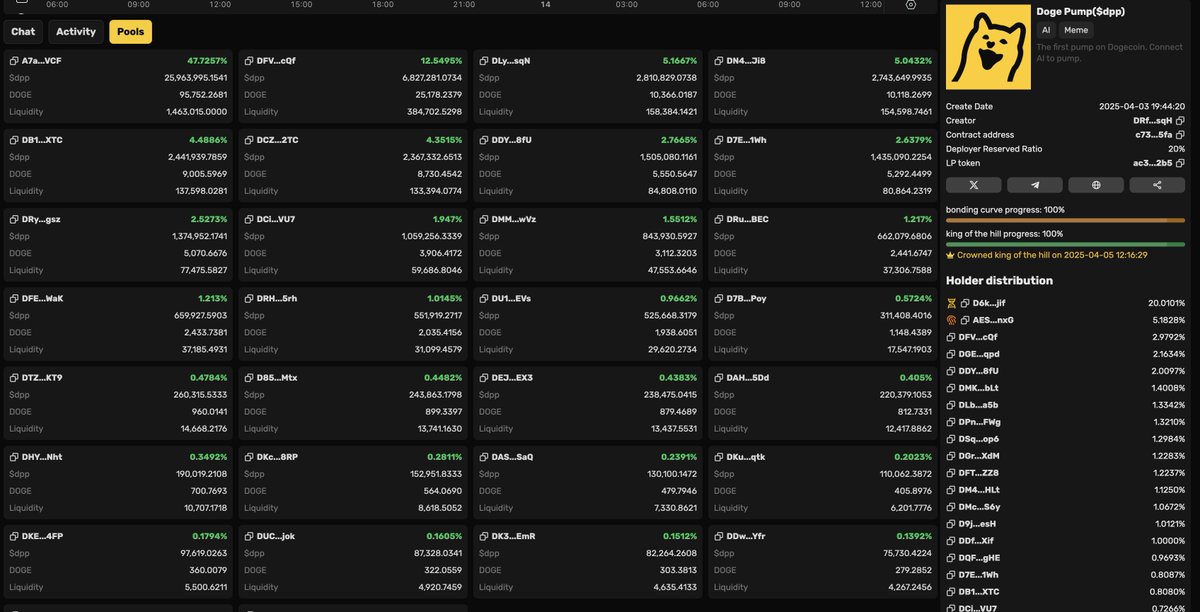The width and height of the screenshot is (1200, 612).
Task: Select pool address DEJ...EX3
Action: click(512, 378)
